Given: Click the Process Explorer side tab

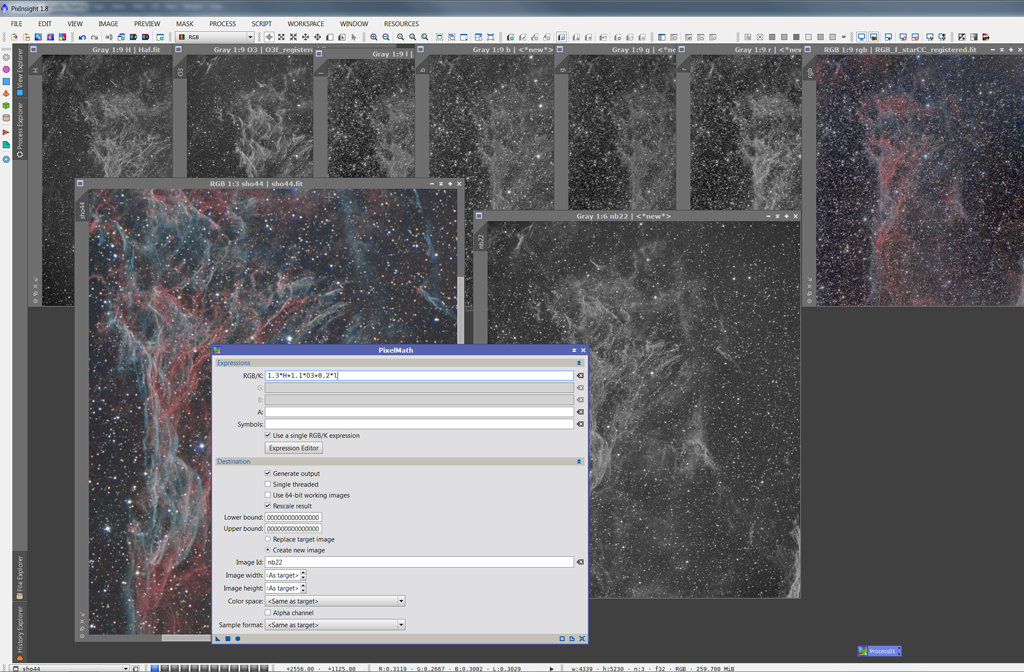Looking at the screenshot, I should pyautogui.click(x=20, y=130).
